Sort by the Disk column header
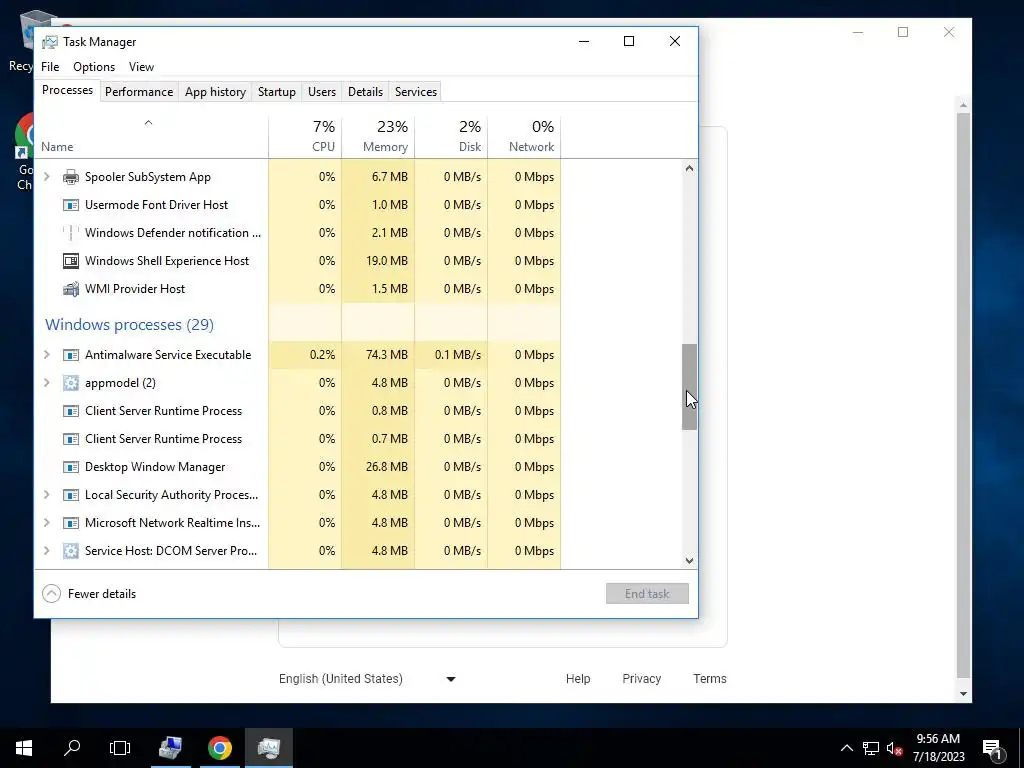Viewport: 1024px width, 768px height. tap(451, 137)
